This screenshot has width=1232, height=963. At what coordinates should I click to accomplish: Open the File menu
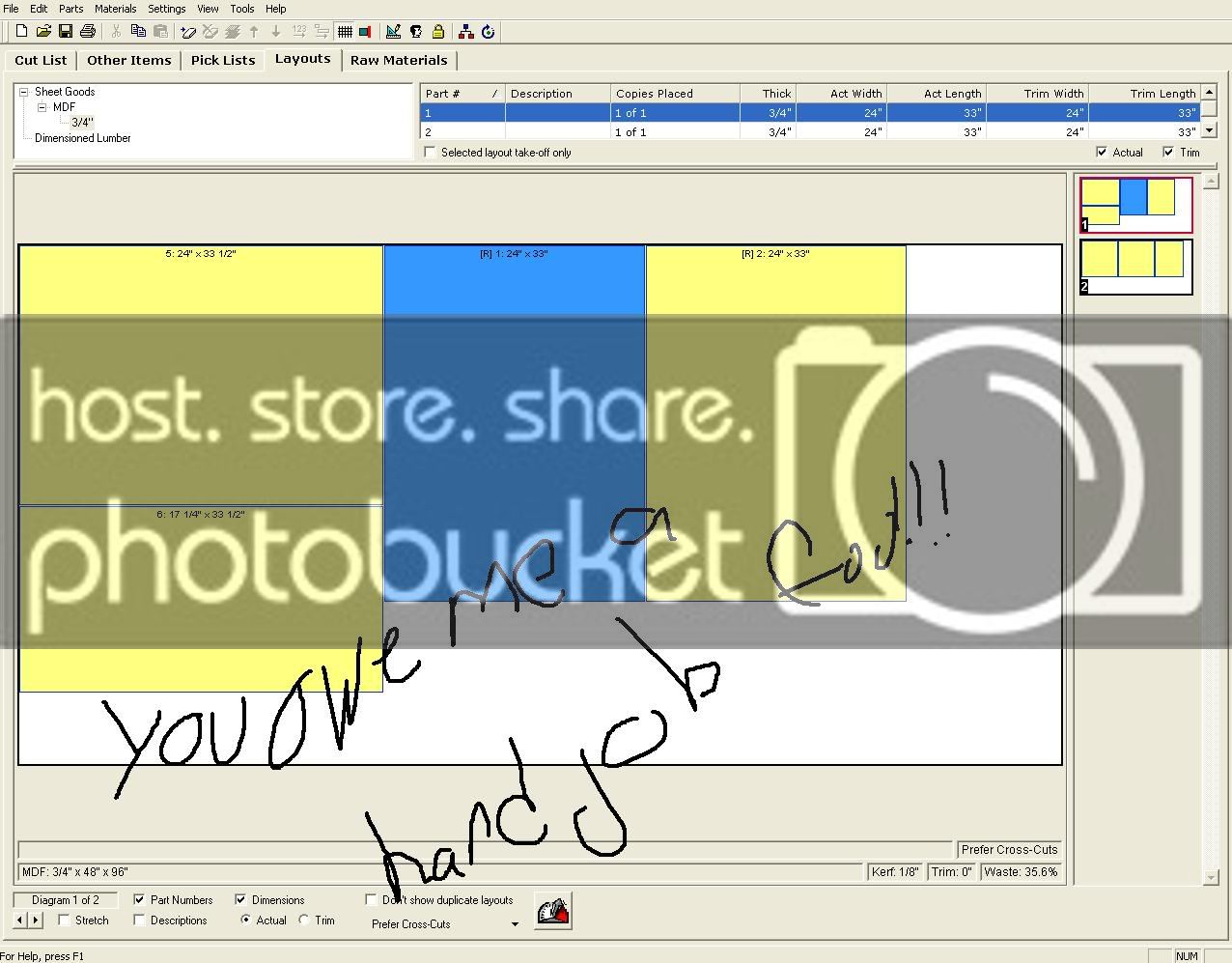click(11, 9)
